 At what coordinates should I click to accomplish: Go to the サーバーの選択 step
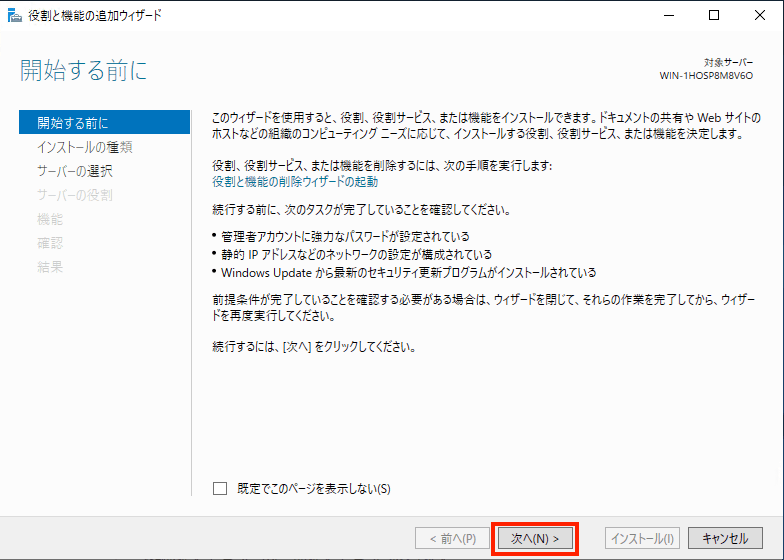point(74,171)
